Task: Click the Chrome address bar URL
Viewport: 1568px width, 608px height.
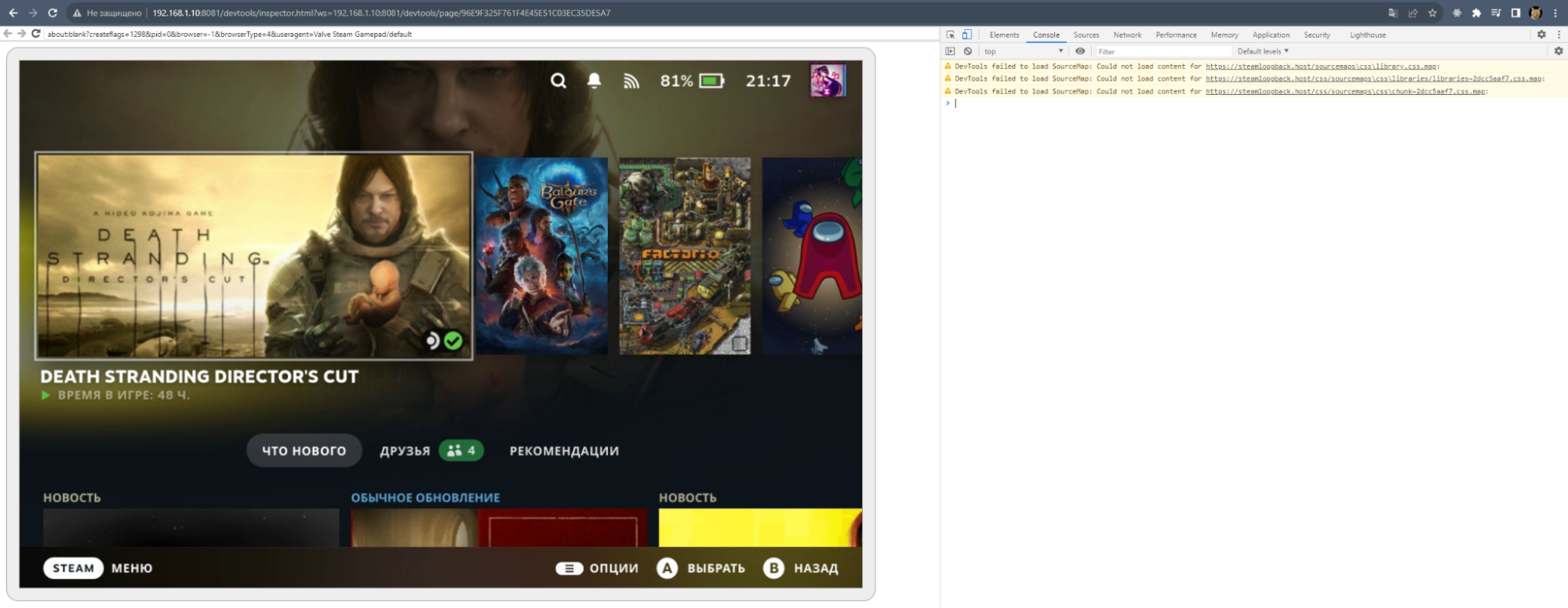Action: tap(381, 13)
